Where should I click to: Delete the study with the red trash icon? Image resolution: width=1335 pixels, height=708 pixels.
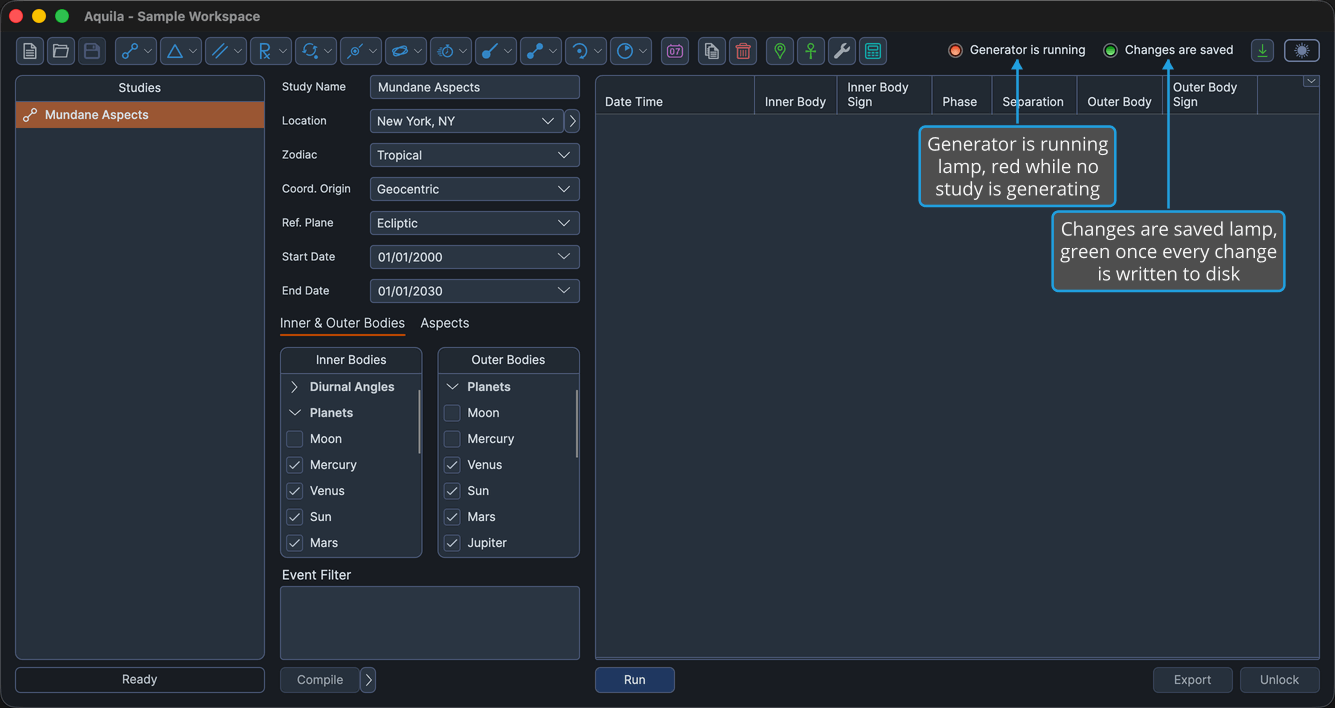point(743,51)
